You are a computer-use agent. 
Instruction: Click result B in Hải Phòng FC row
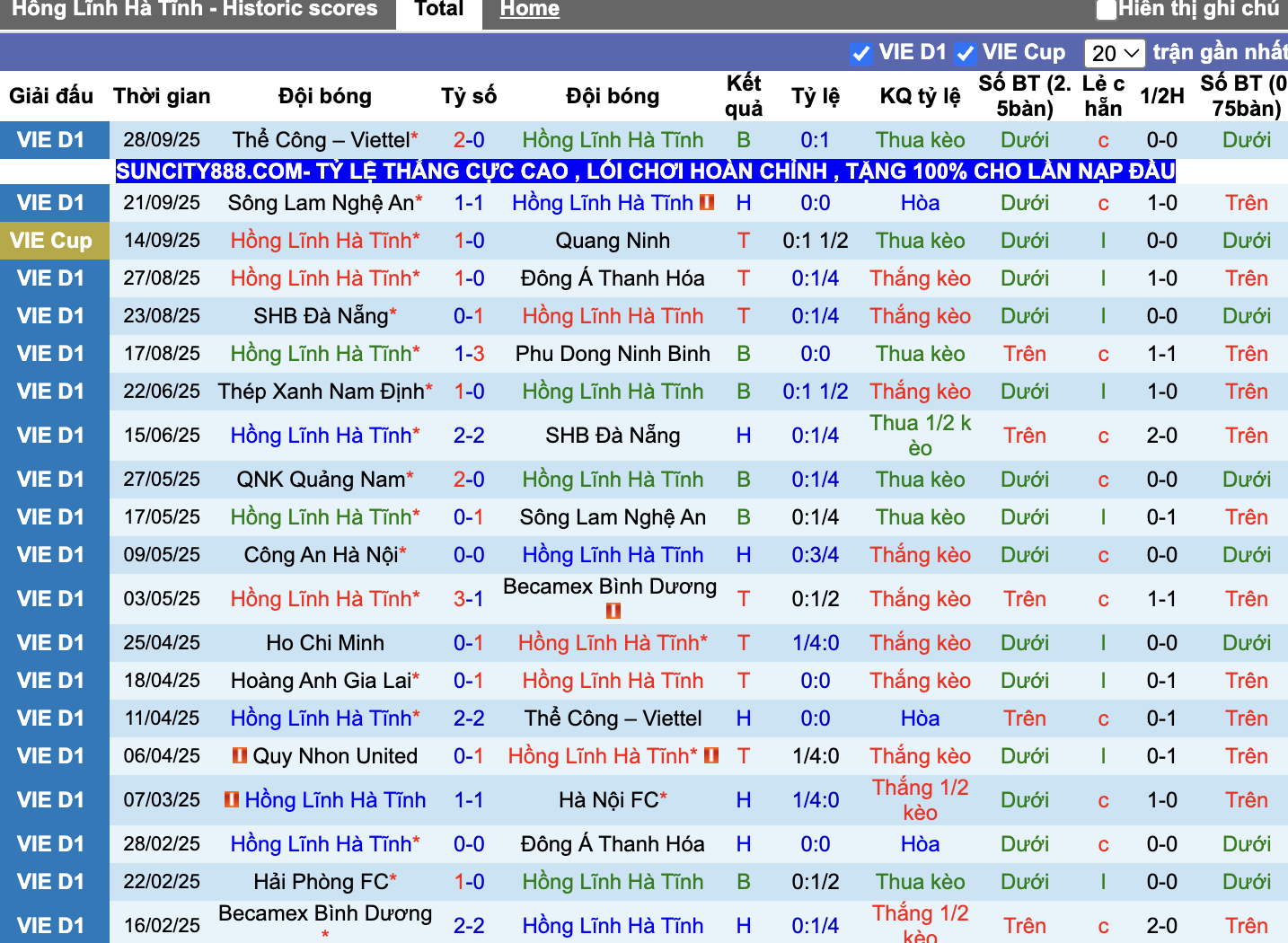pos(744,882)
